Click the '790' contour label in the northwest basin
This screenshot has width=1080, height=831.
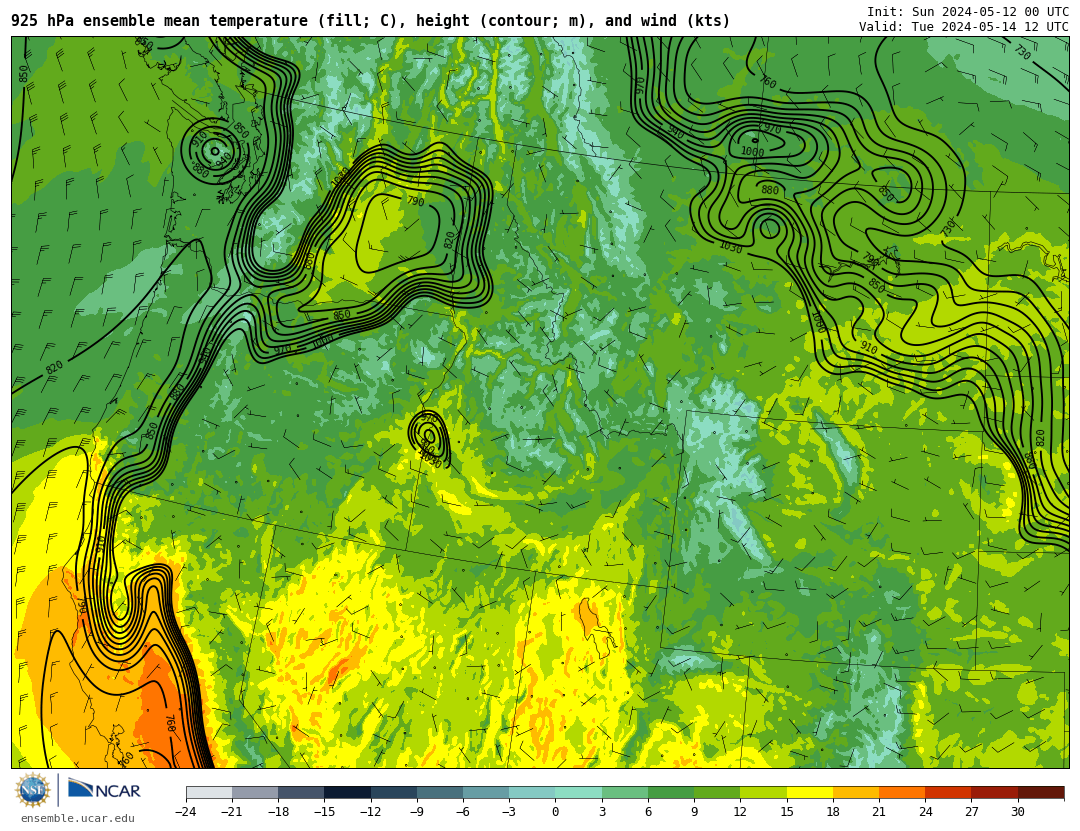(415, 201)
